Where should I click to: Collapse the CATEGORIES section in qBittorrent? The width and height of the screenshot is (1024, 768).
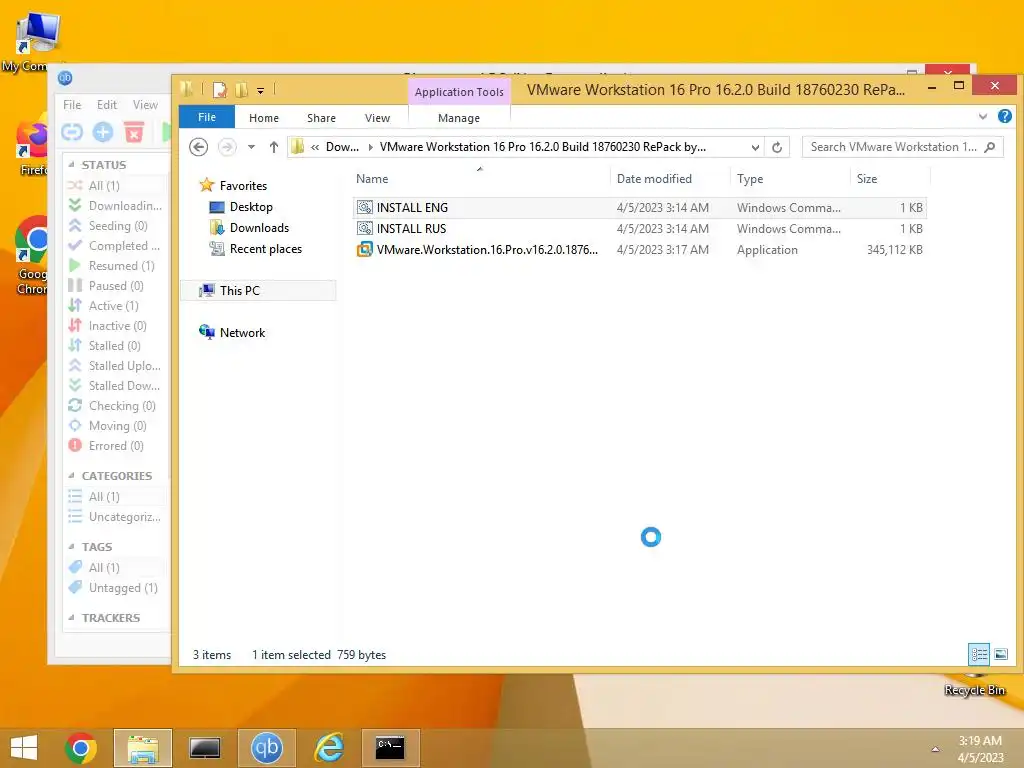tap(71, 475)
